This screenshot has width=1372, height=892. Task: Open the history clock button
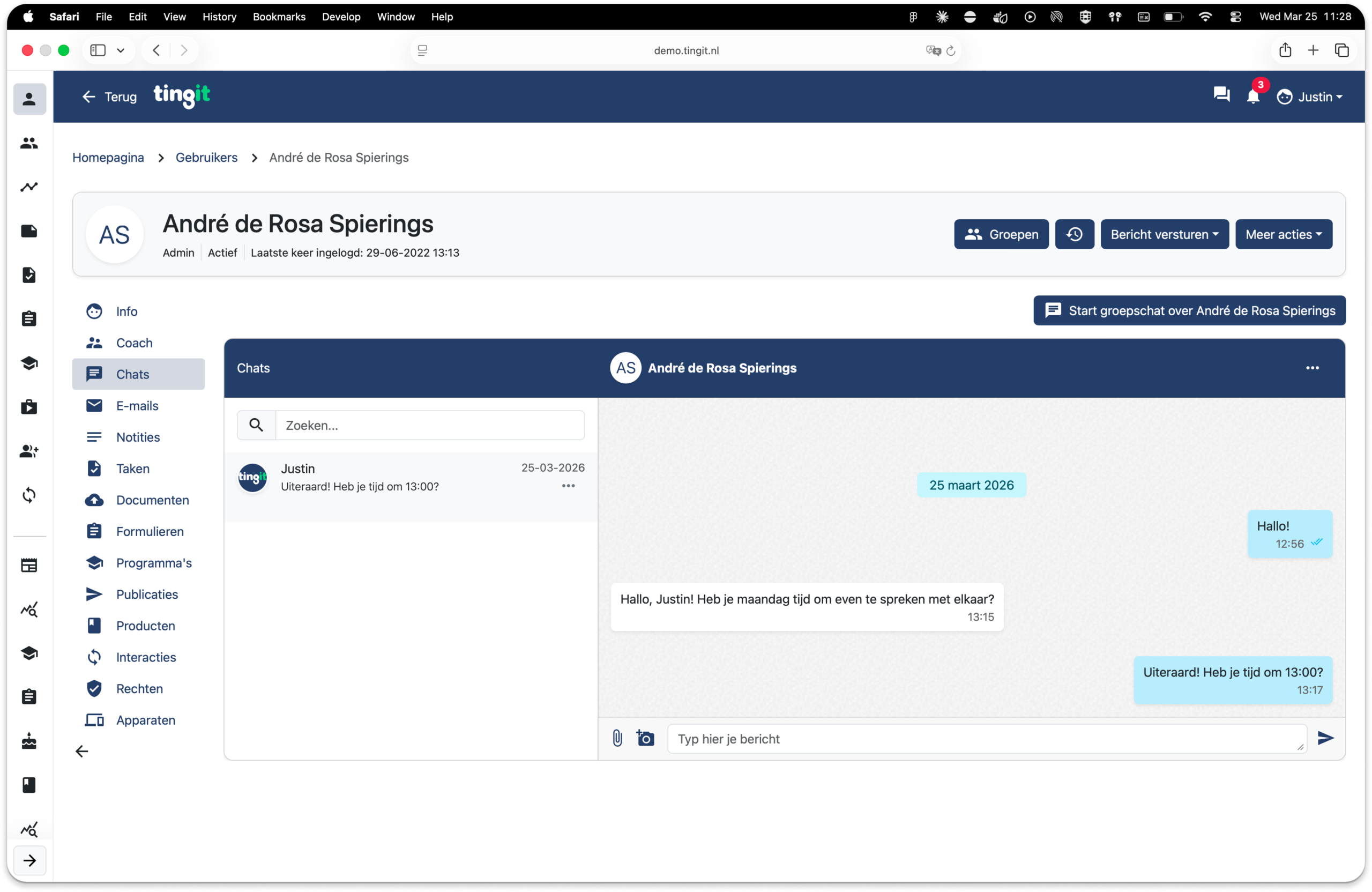click(x=1075, y=234)
